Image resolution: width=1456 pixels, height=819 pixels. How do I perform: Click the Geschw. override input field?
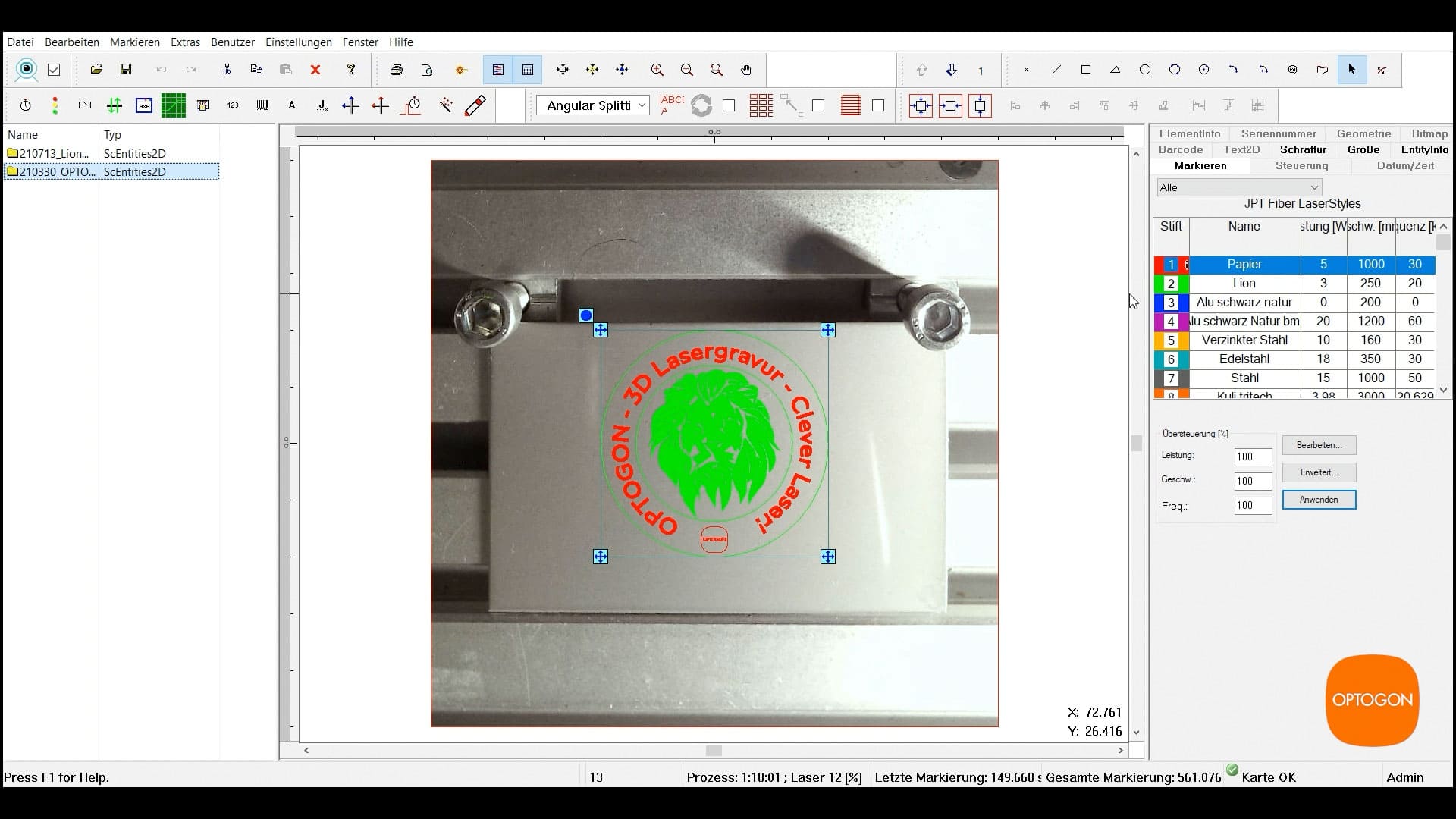1253,481
